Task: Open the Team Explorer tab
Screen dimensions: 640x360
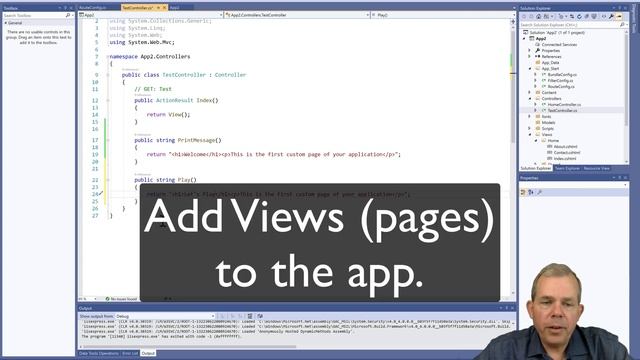Action: 567,168
